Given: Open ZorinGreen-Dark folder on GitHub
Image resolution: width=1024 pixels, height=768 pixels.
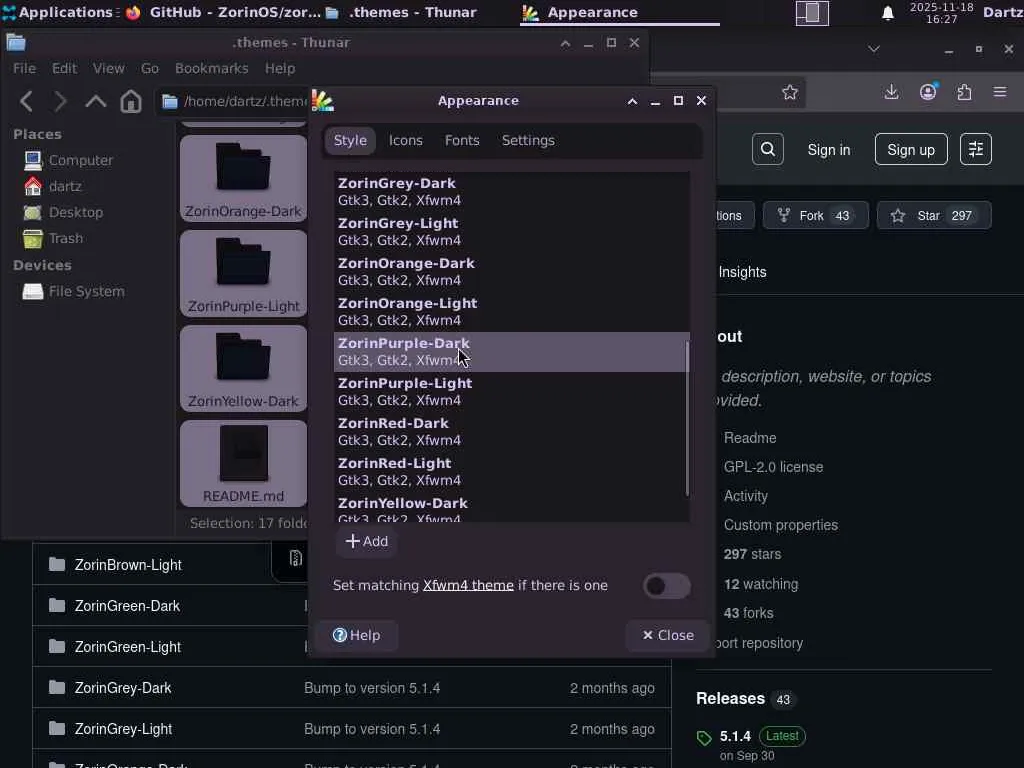Looking at the screenshot, I should tap(127, 606).
